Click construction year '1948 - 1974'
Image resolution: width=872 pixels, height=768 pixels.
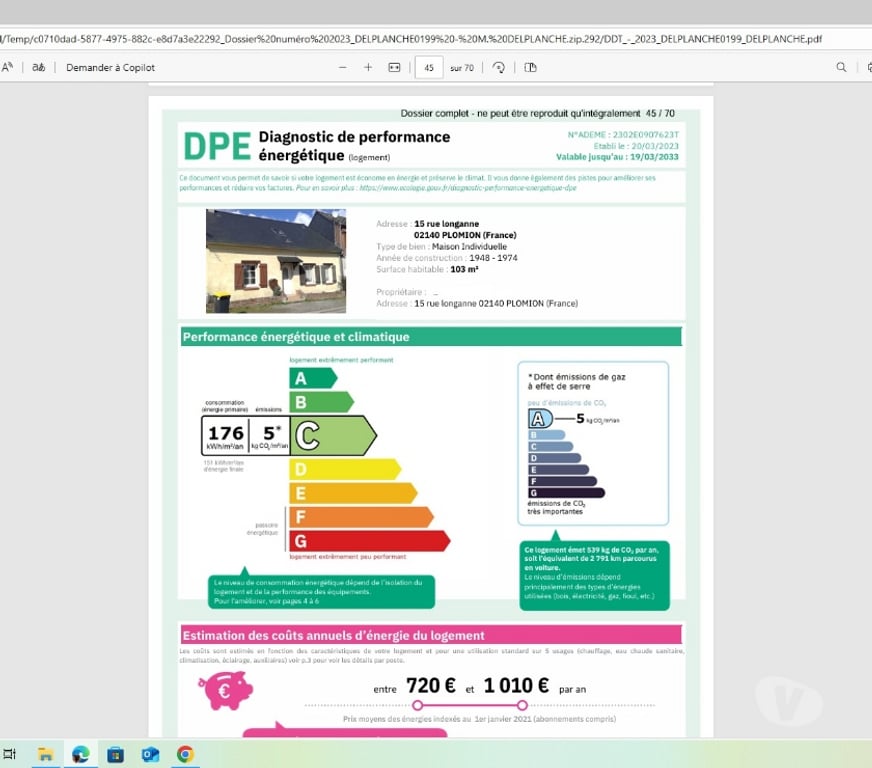(x=493, y=258)
